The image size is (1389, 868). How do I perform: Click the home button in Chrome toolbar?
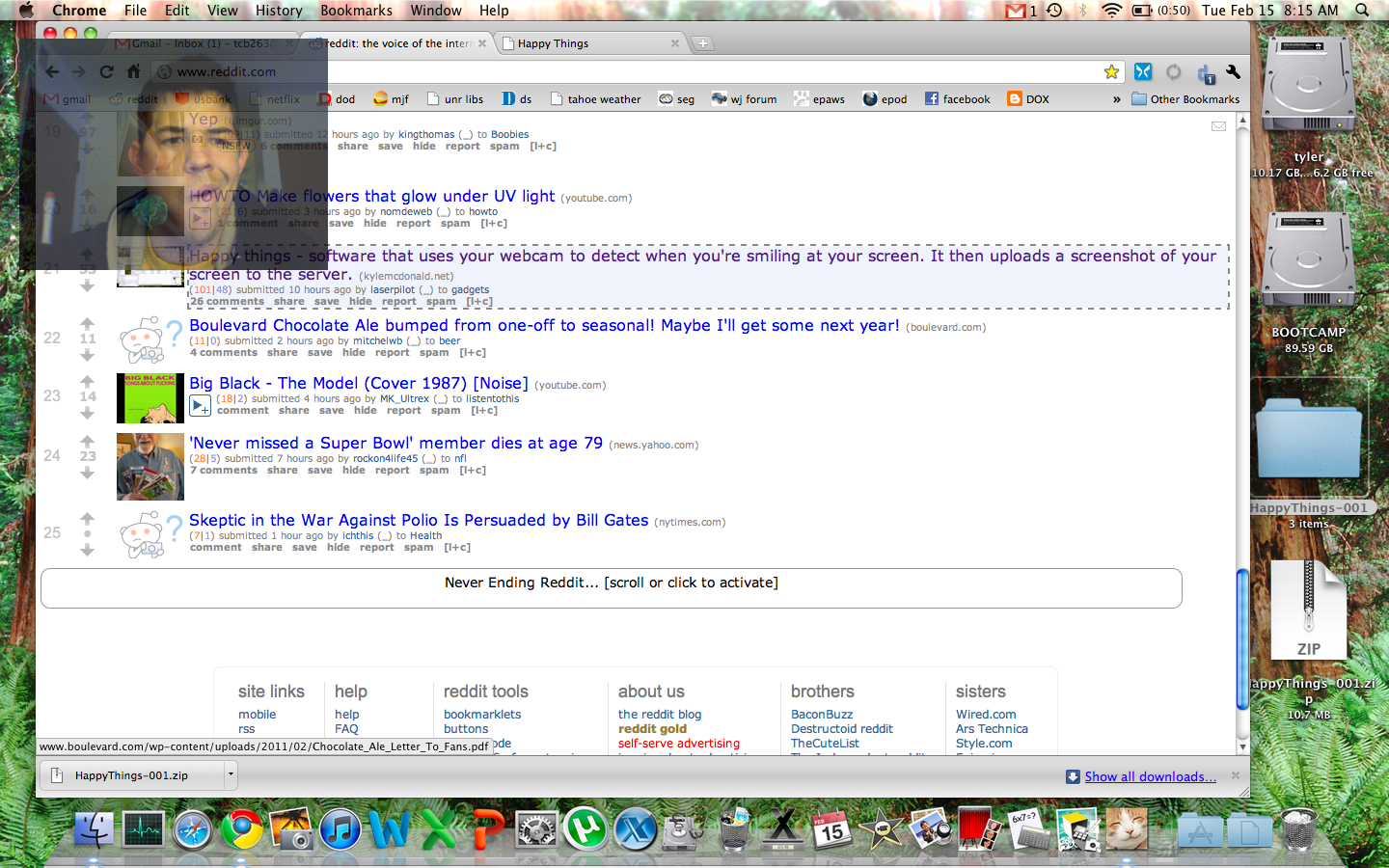pyautogui.click(x=133, y=72)
